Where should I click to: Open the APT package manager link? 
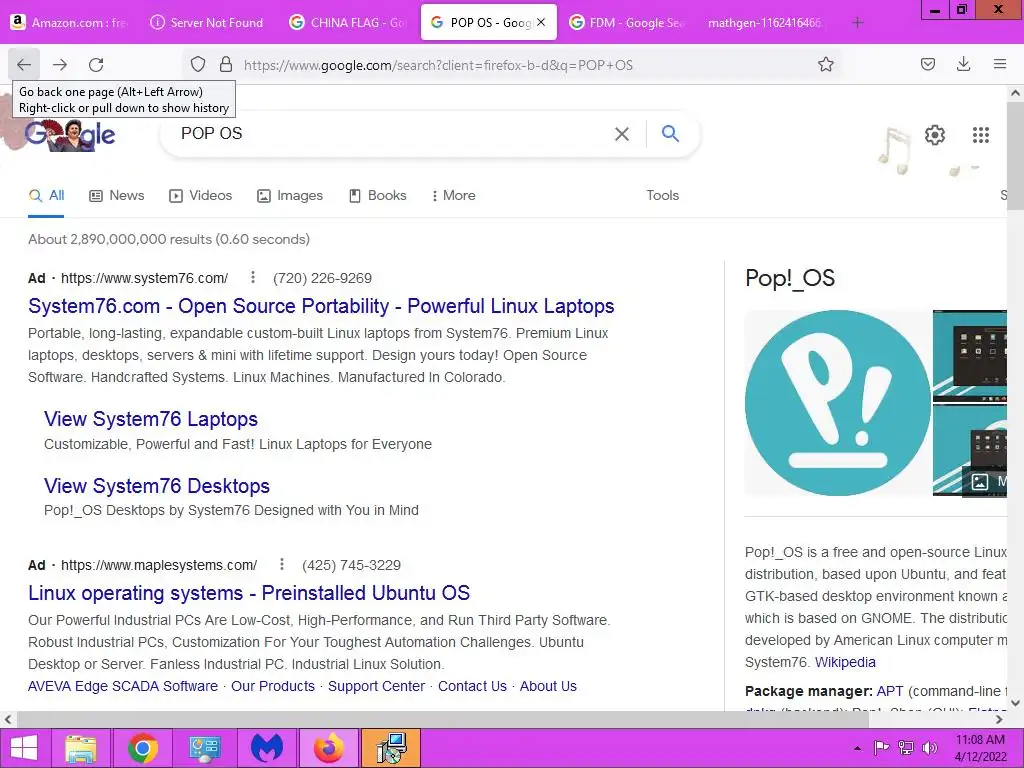point(890,690)
